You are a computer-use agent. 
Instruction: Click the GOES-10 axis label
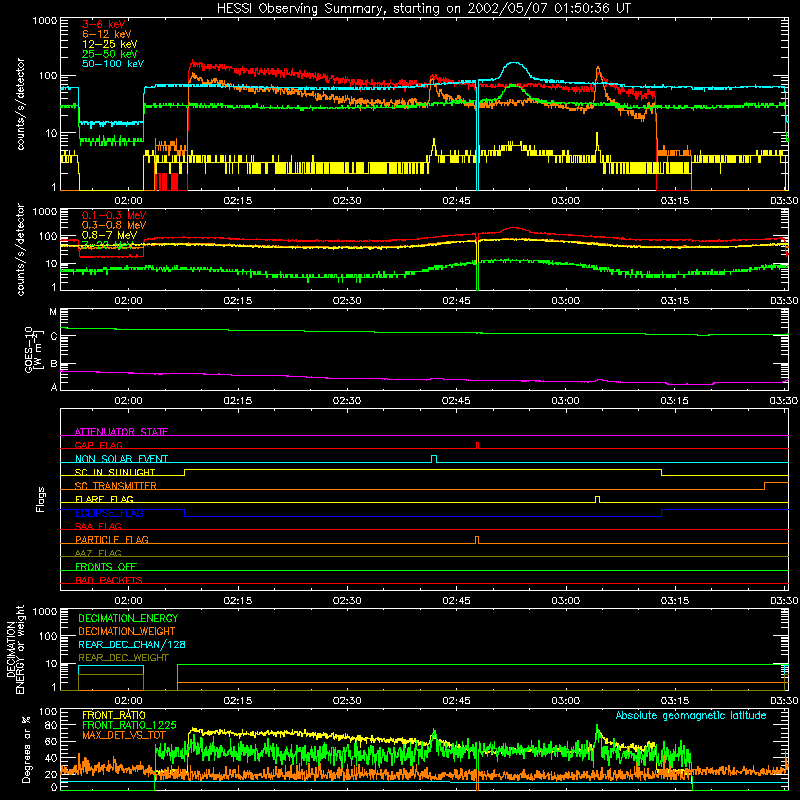tap(31, 349)
